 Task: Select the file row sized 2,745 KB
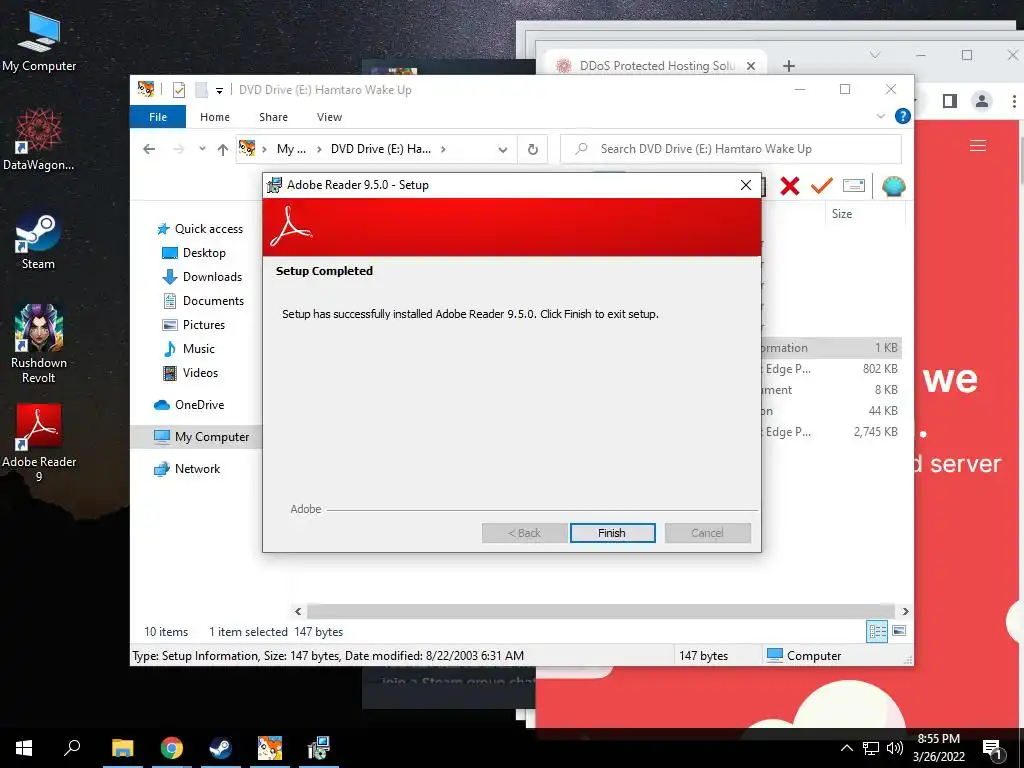tap(831, 432)
